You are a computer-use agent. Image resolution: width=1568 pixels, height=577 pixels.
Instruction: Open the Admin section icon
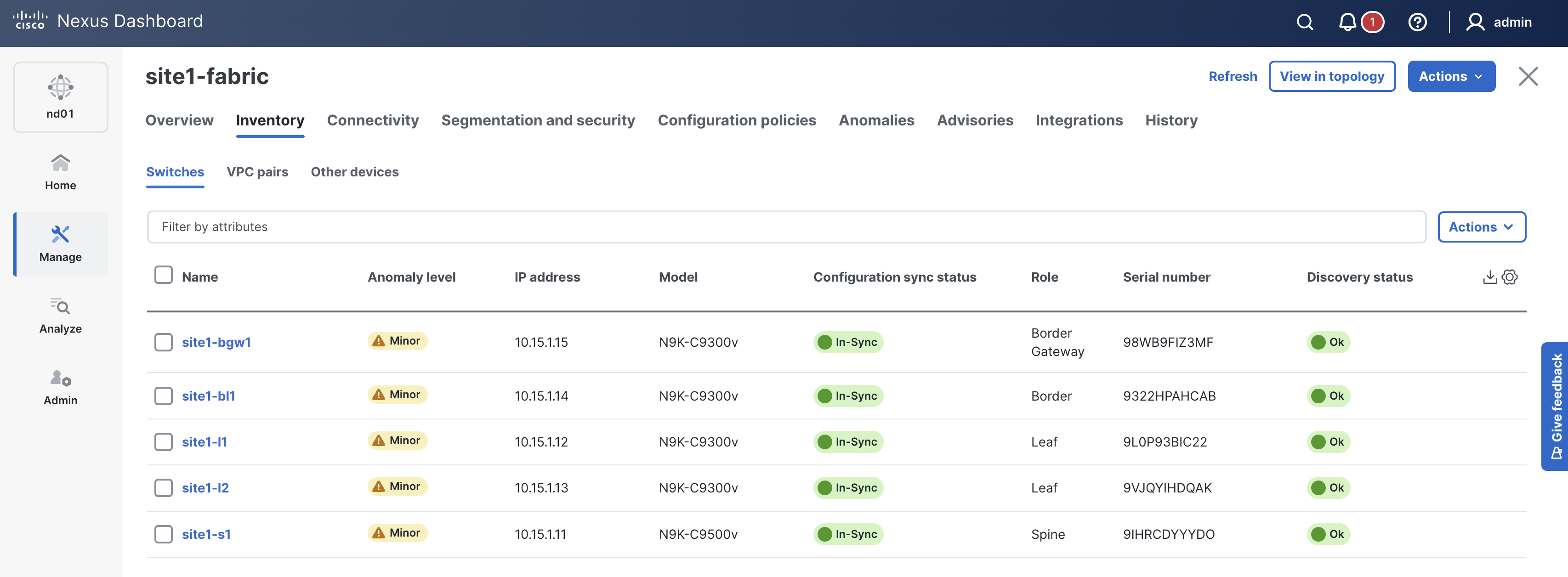click(x=60, y=387)
